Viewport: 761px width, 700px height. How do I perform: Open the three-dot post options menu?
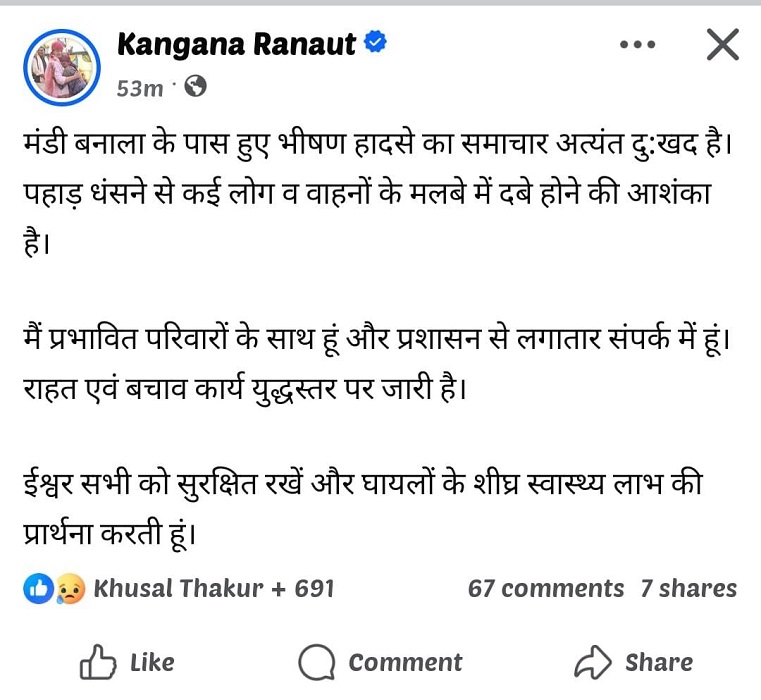637,45
